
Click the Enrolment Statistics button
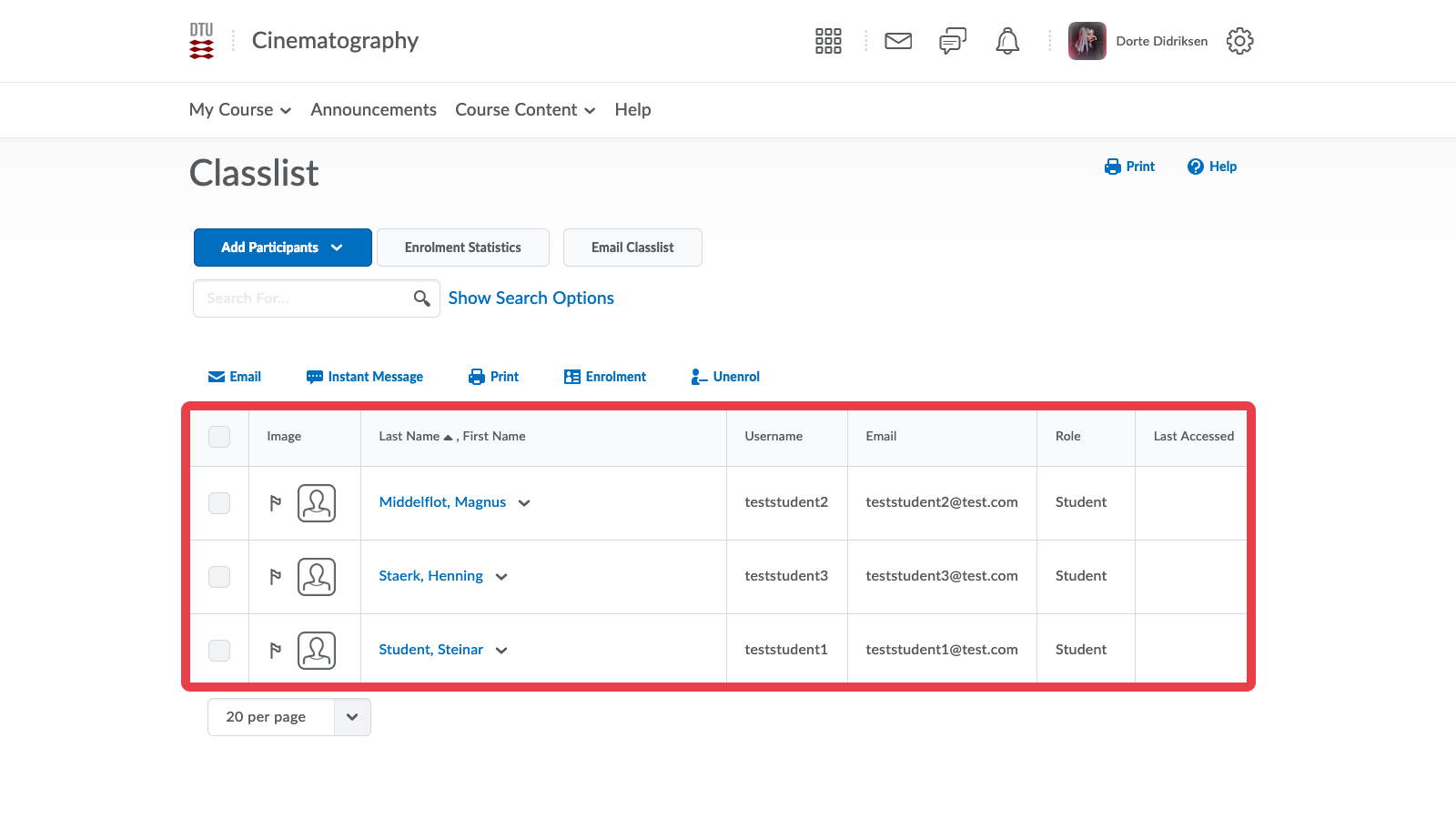tap(462, 248)
